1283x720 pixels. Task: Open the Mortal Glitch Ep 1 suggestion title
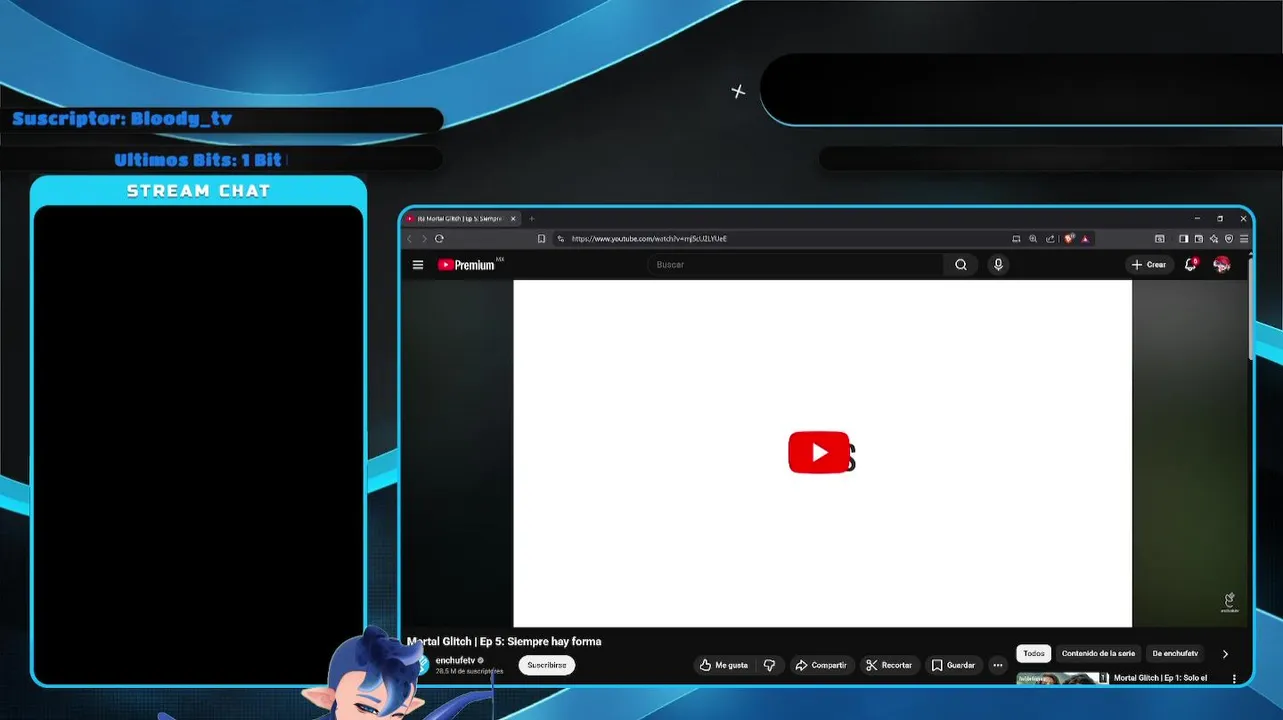pos(1160,678)
